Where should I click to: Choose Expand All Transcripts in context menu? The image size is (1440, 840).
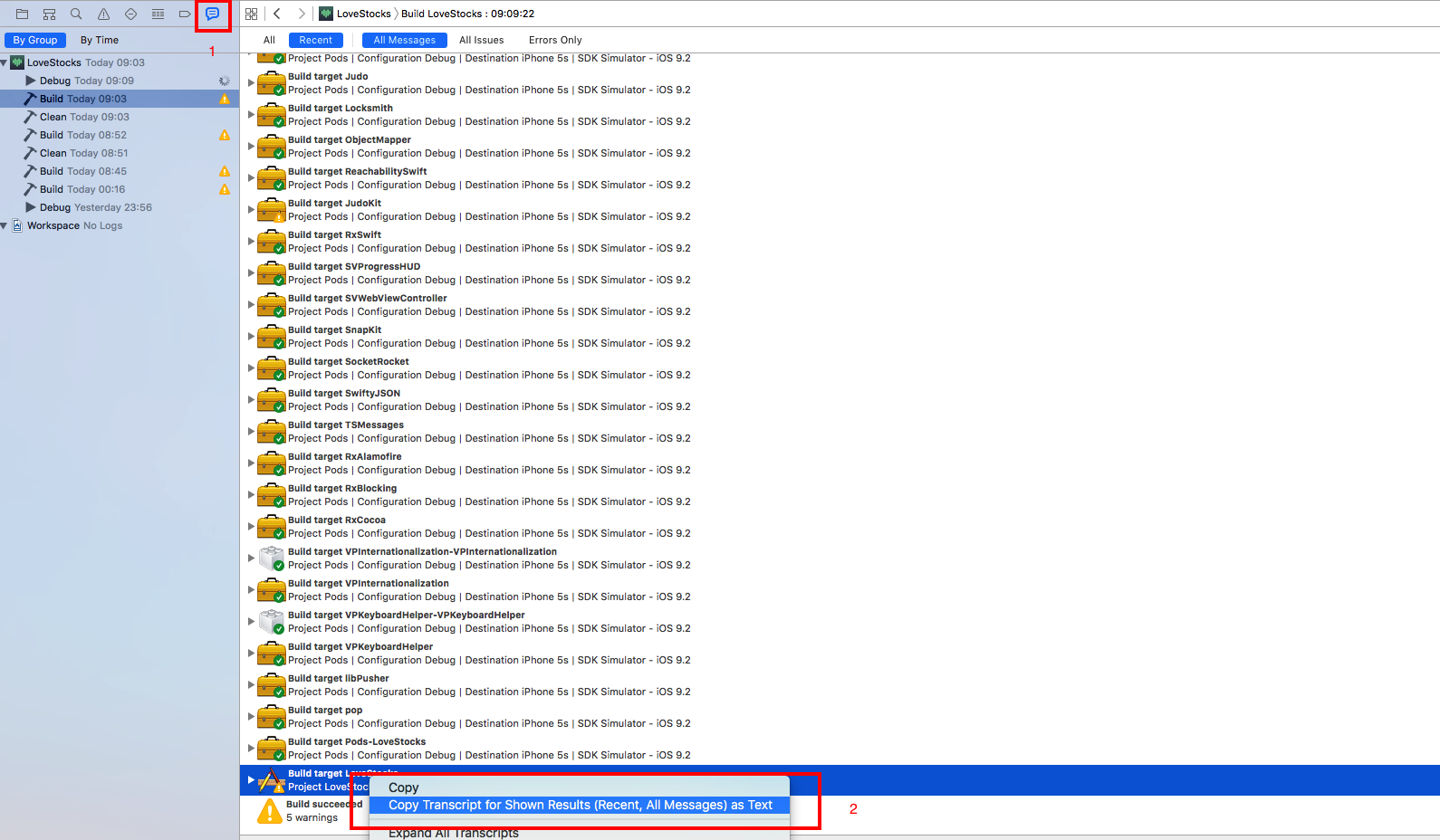pyautogui.click(x=580, y=833)
